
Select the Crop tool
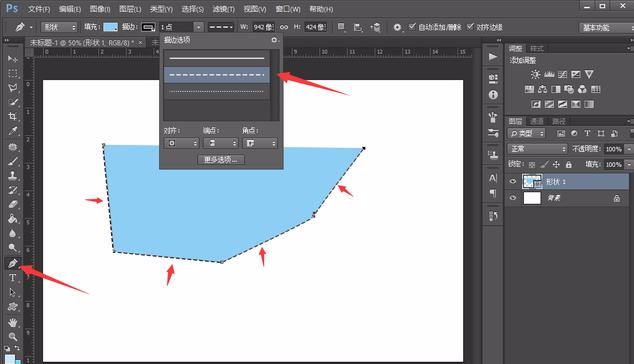13,116
